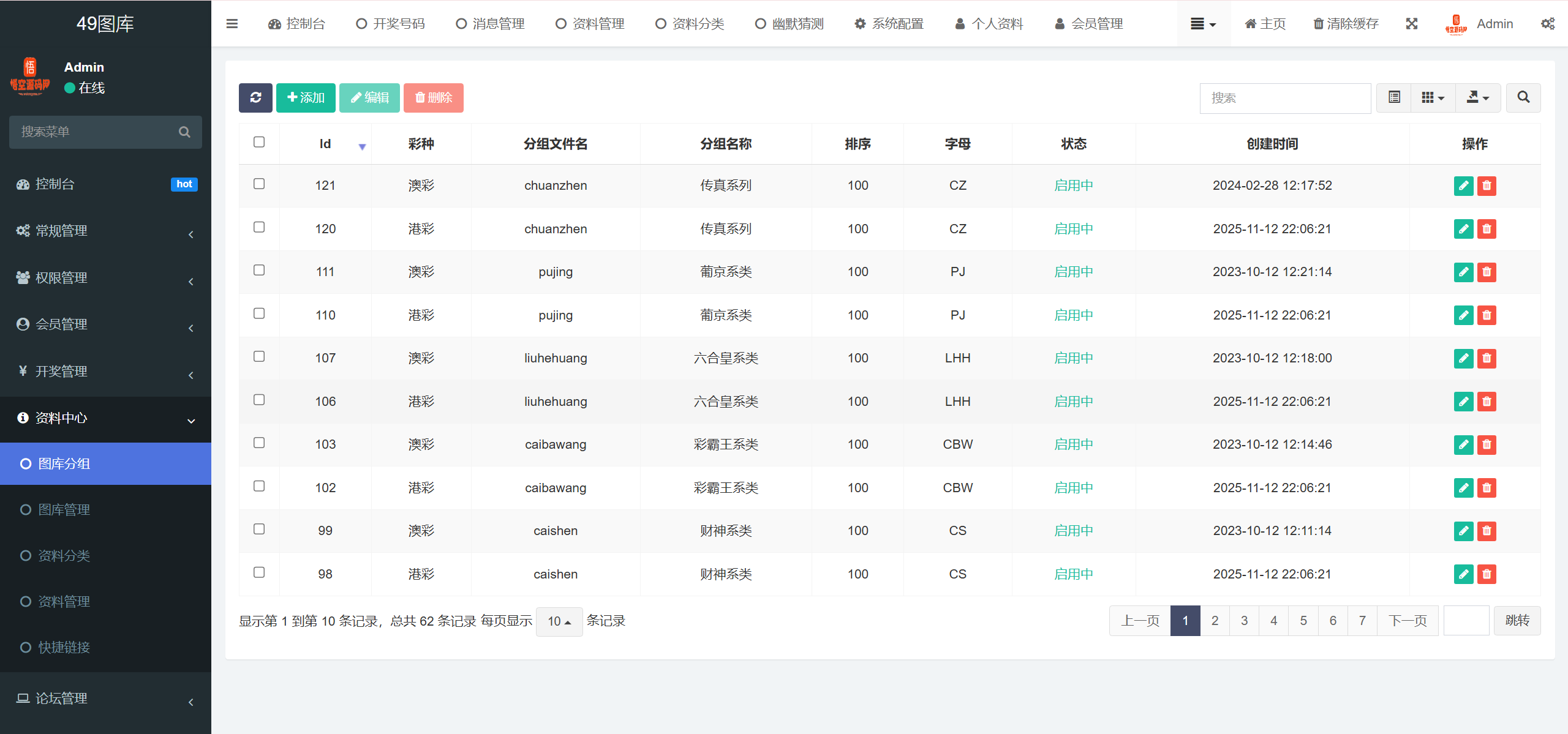This screenshot has width=1568, height=734.
Task: Toggle the table card view icon
Action: (x=1394, y=98)
